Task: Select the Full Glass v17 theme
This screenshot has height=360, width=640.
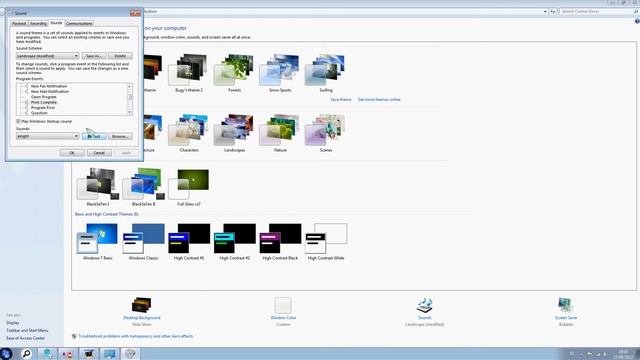Action: [x=189, y=187]
